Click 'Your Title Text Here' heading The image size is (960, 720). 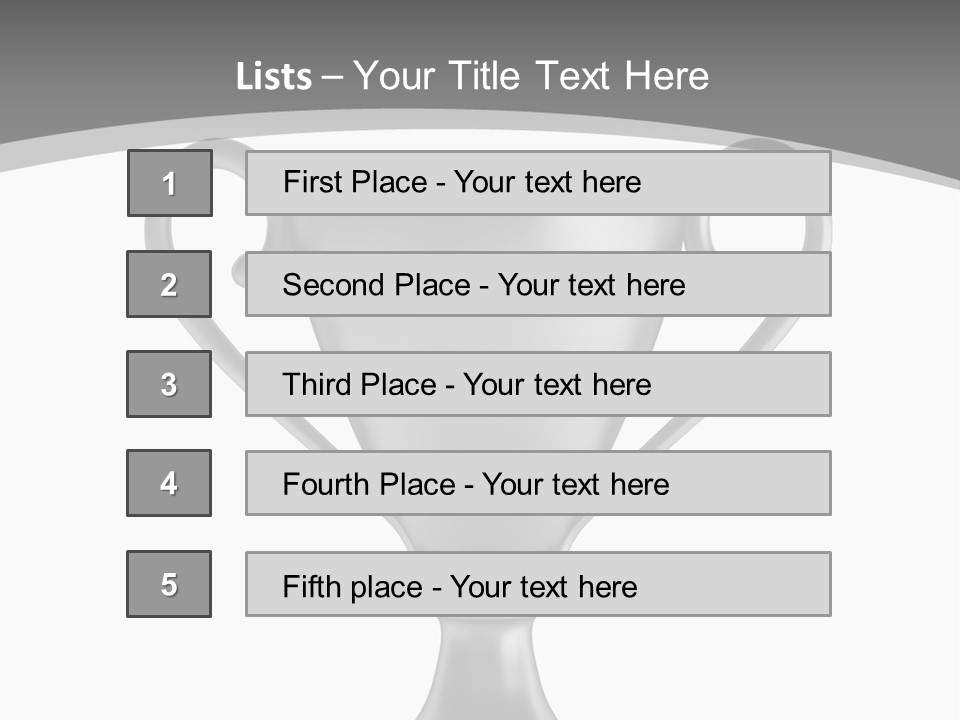(530, 77)
